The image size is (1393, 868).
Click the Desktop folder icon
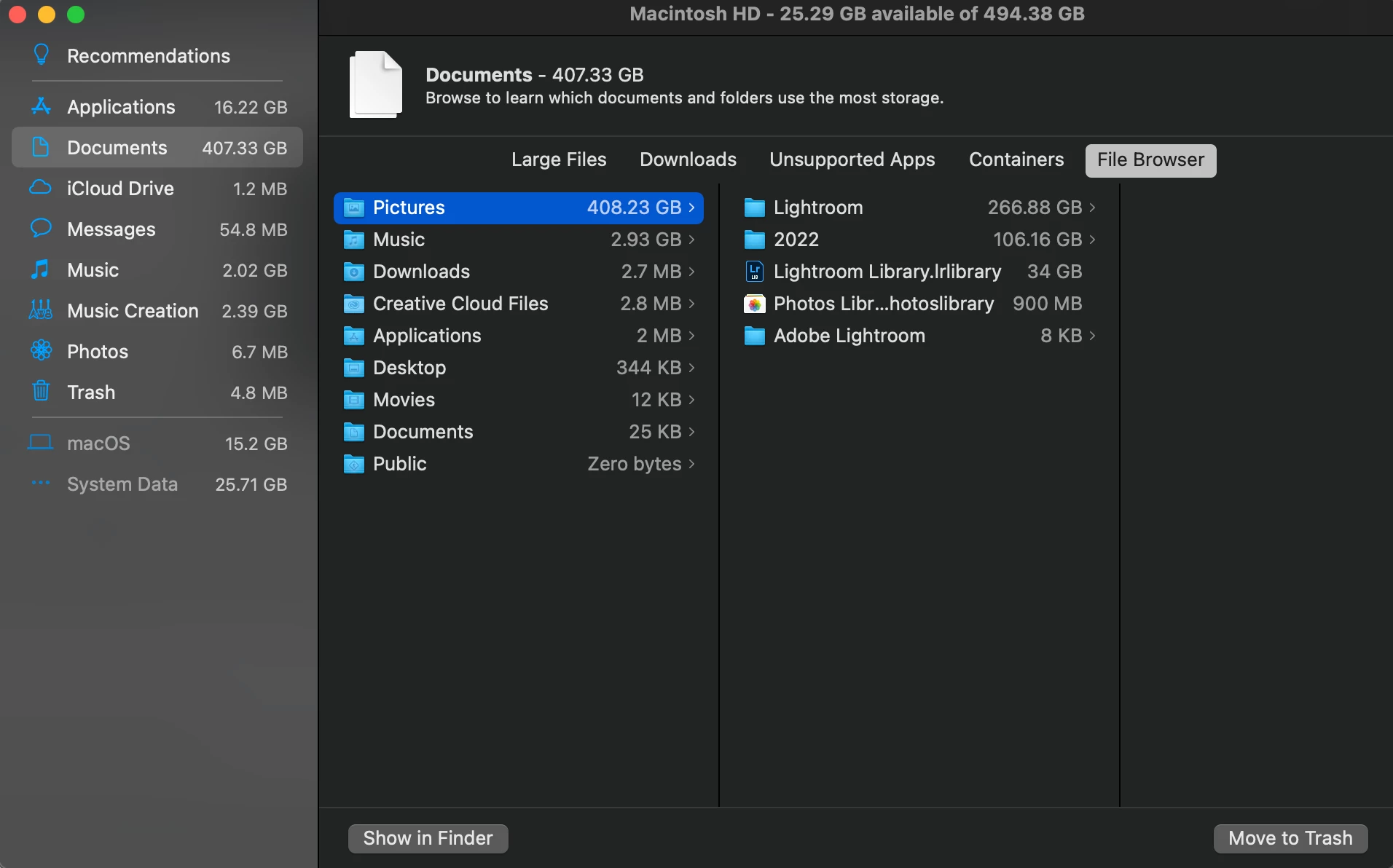[x=354, y=368]
